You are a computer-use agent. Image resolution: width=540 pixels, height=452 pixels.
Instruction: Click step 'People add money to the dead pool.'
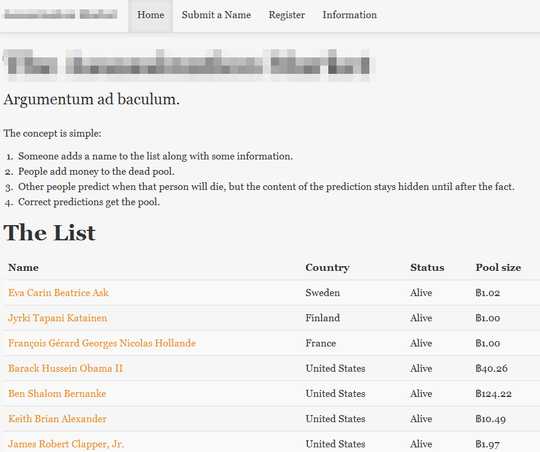tap(96, 172)
